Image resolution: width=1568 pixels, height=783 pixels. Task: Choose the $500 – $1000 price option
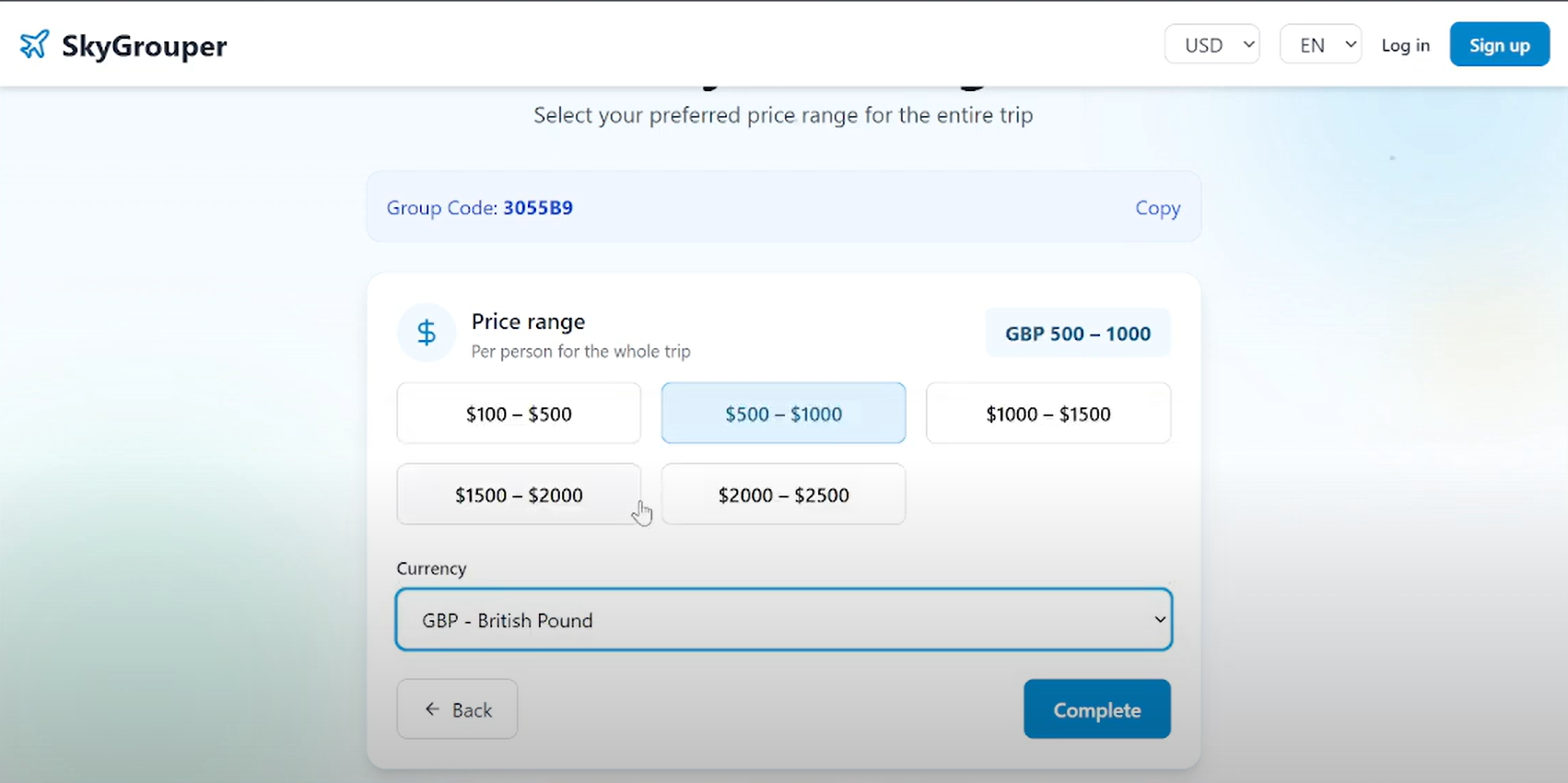coord(783,414)
